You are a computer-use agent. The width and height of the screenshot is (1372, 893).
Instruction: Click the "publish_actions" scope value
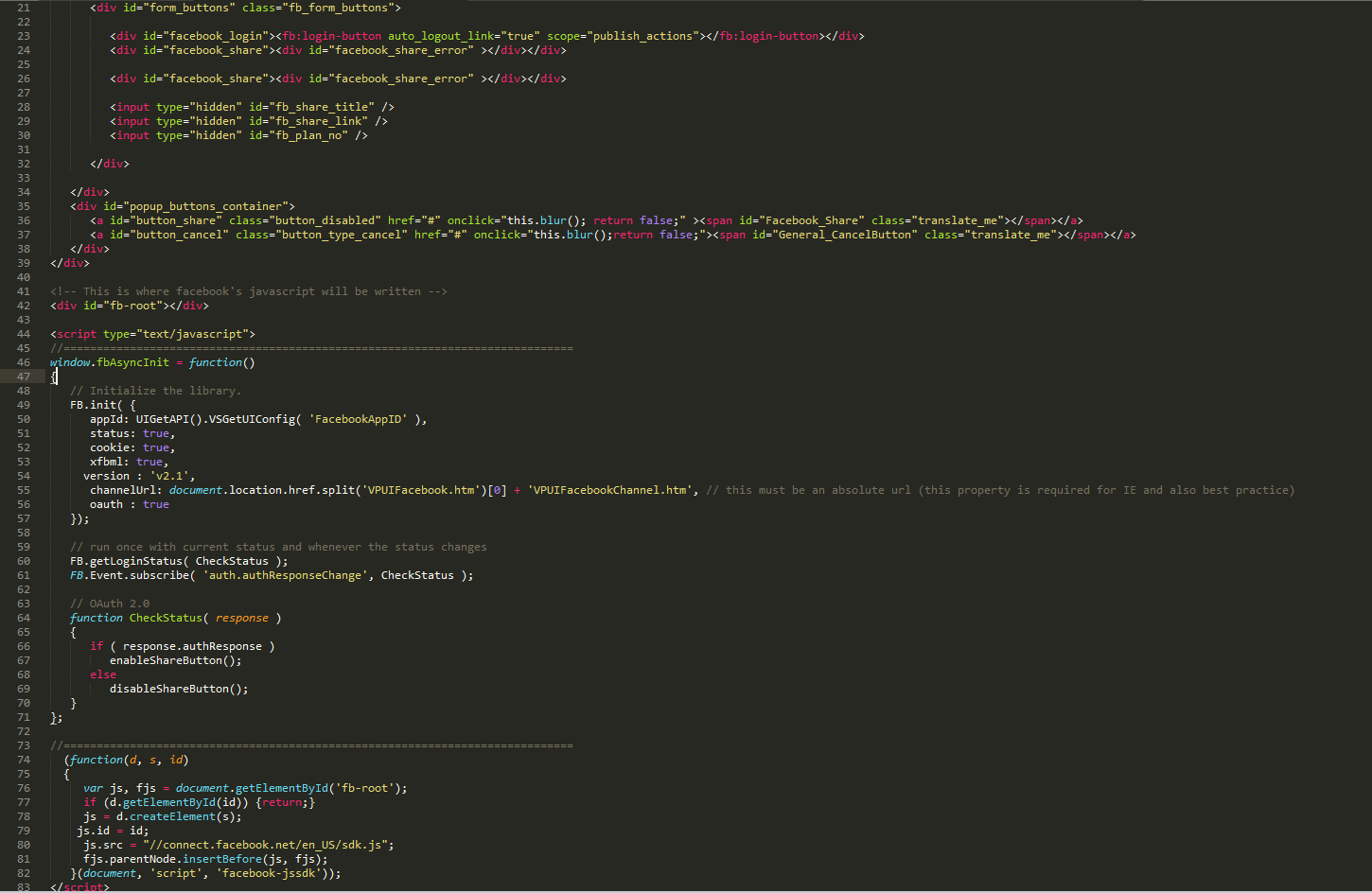(x=642, y=36)
